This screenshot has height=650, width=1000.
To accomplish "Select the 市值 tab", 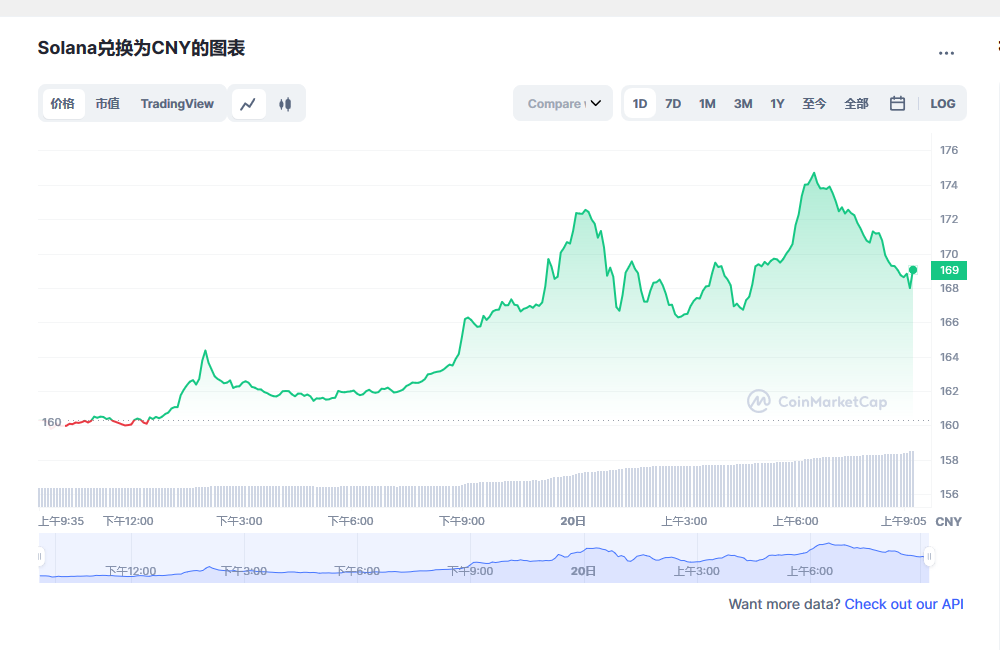I will pyautogui.click(x=108, y=103).
